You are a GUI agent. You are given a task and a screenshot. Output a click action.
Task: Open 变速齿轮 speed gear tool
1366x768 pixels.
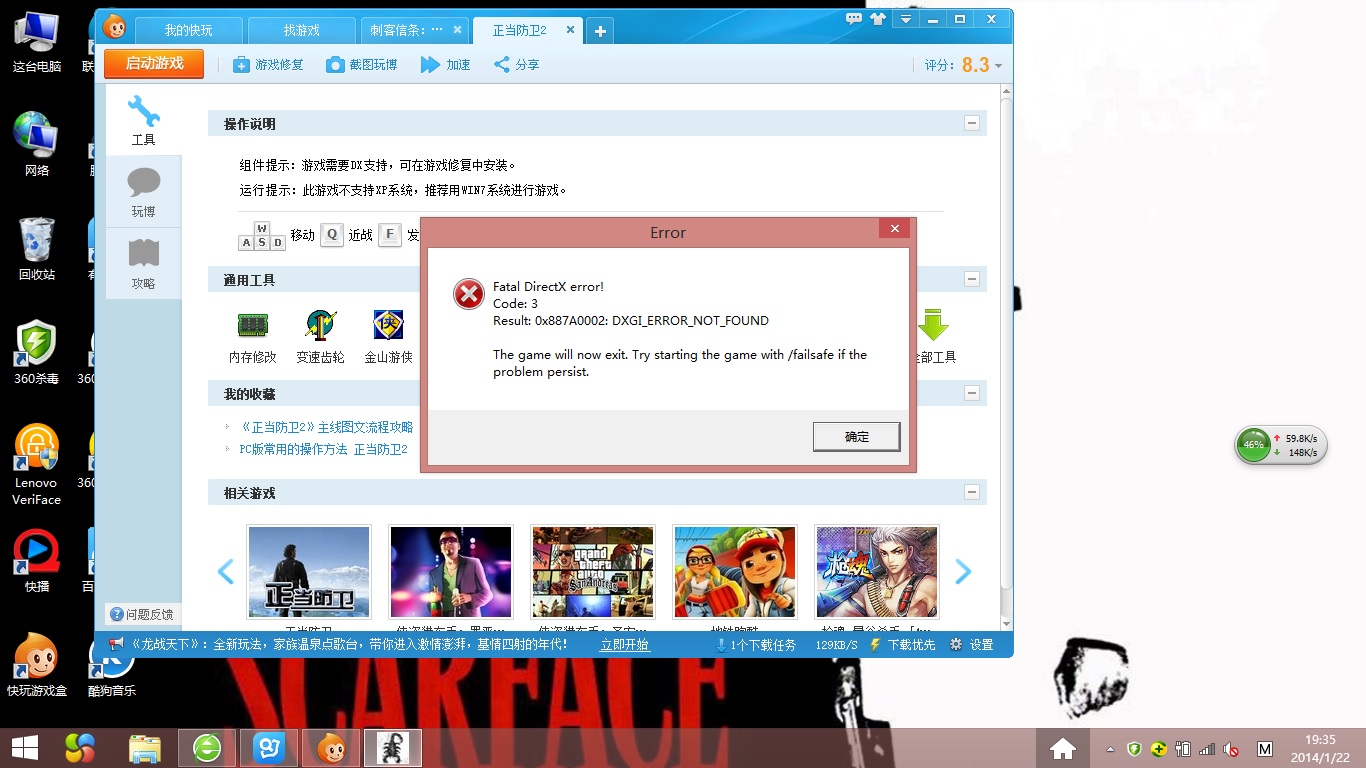click(320, 337)
